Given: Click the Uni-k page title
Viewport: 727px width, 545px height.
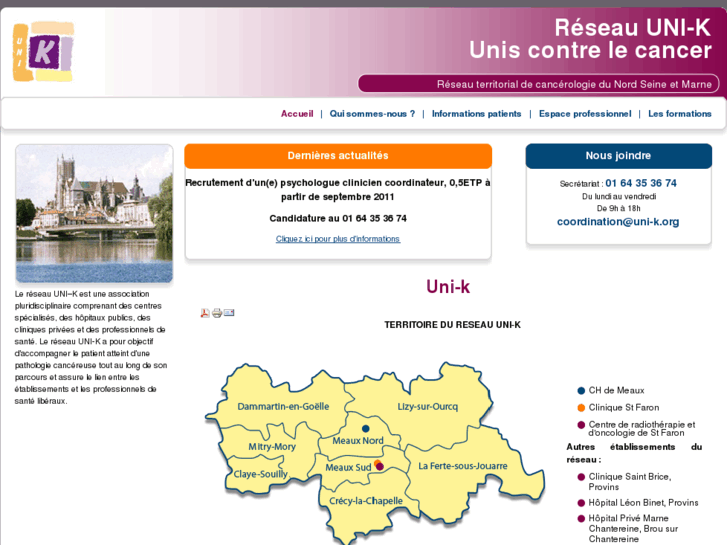Looking at the screenshot, I should [x=448, y=287].
